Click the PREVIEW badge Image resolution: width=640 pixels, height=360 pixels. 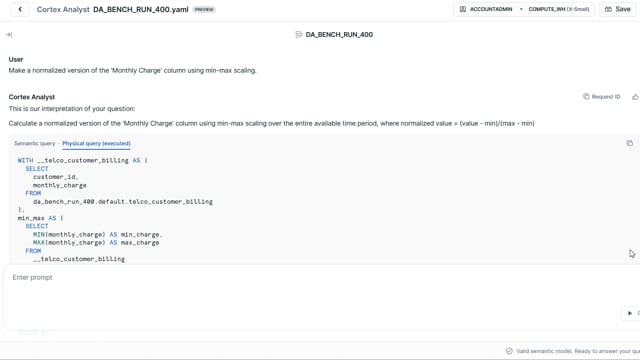[204, 9]
